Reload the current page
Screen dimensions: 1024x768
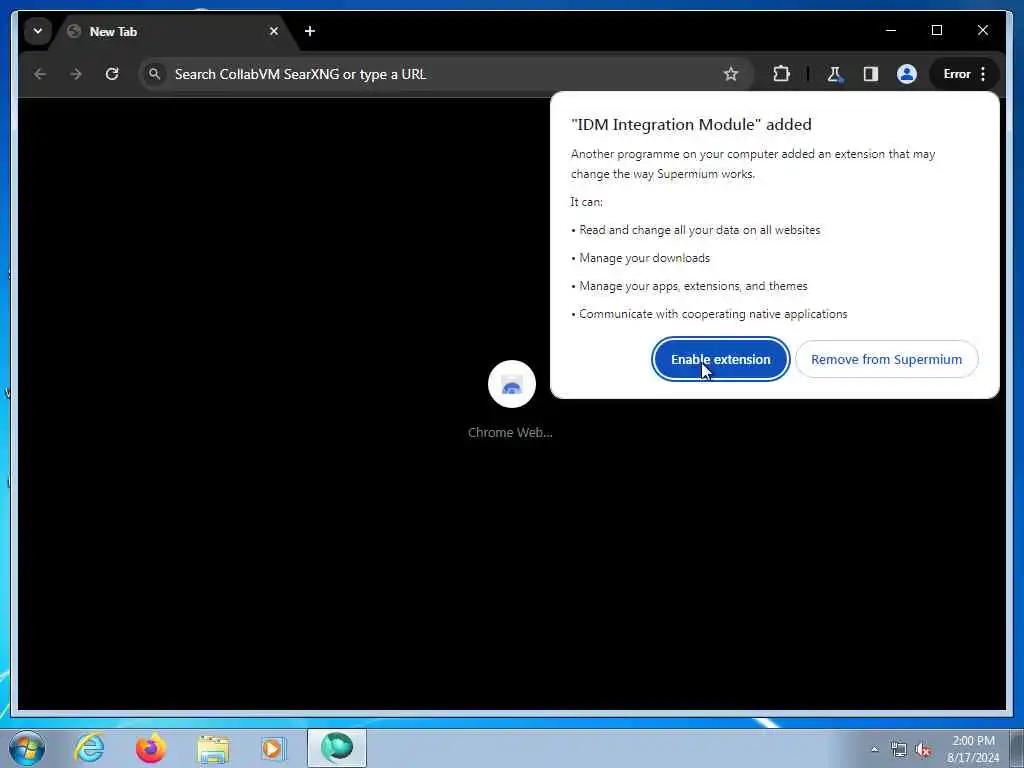pyautogui.click(x=112, y=74)
